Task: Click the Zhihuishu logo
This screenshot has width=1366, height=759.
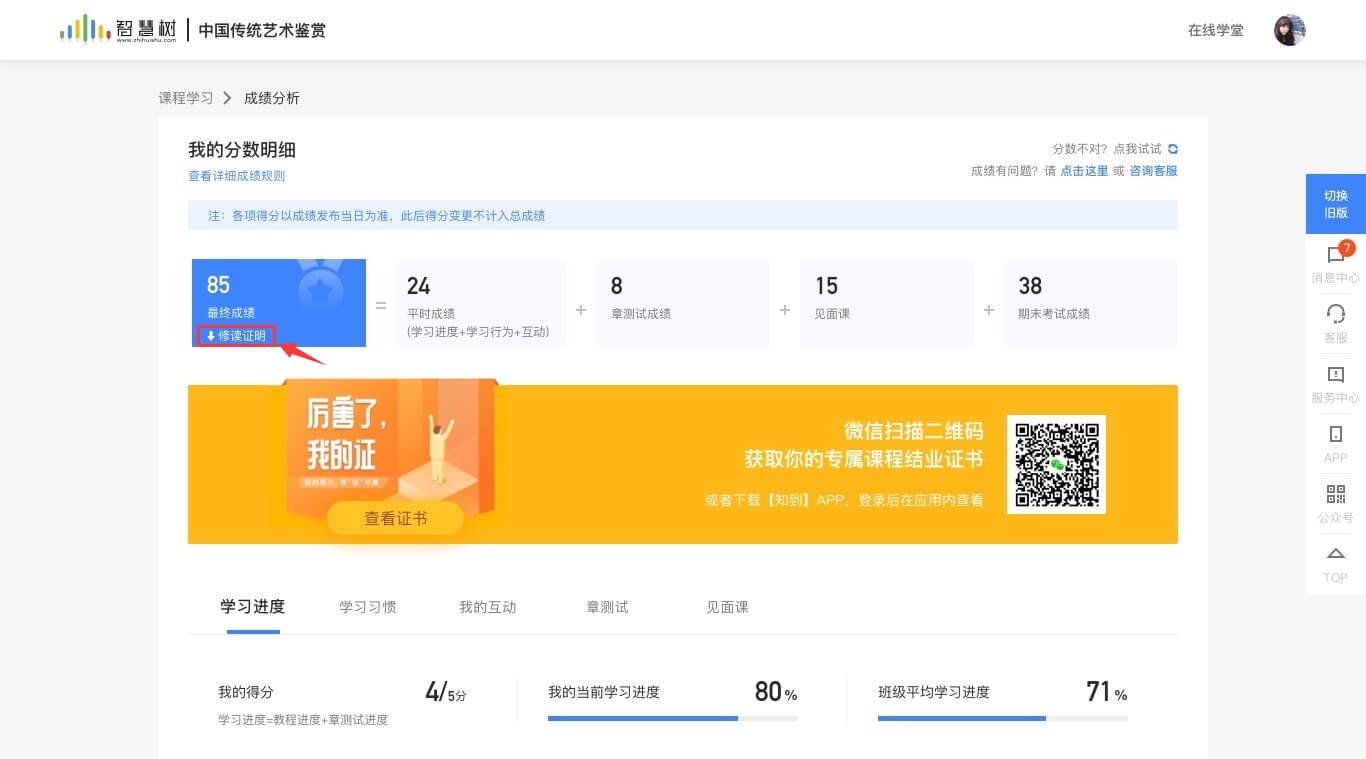Action: tap(118, 29)
